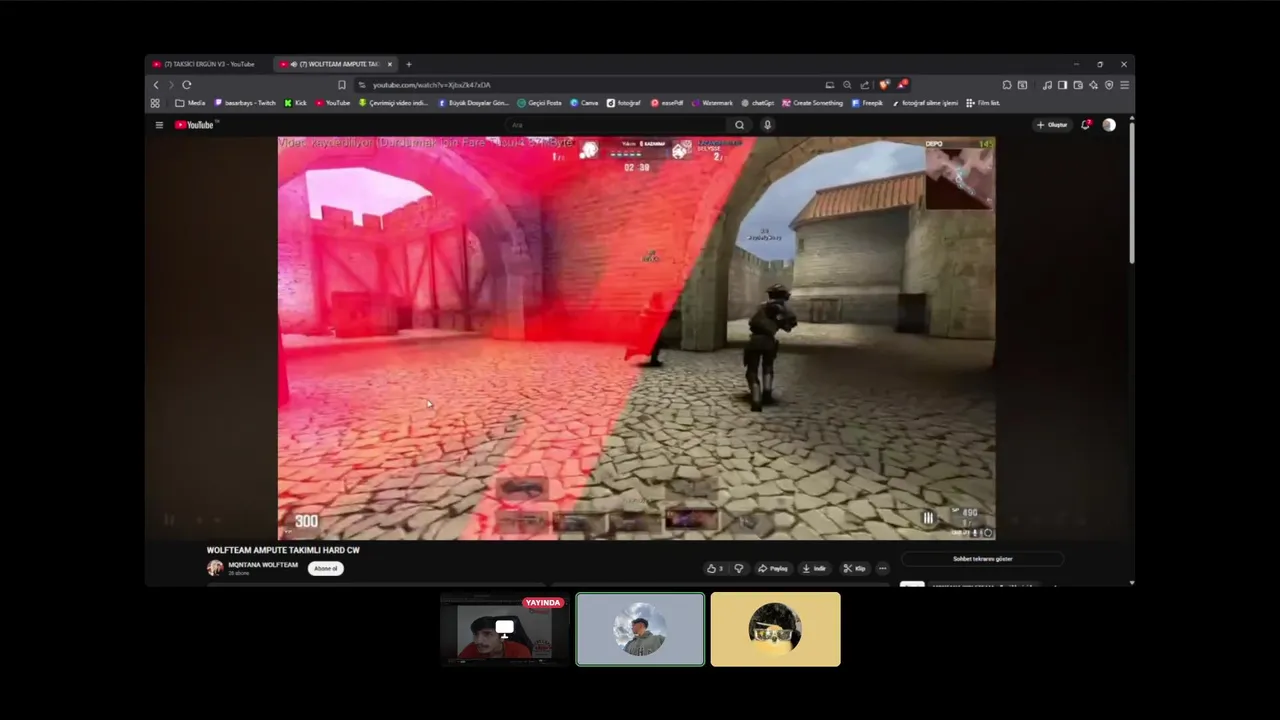
Task: Open the YouTube notifications bell
Action: (1086, 125)
